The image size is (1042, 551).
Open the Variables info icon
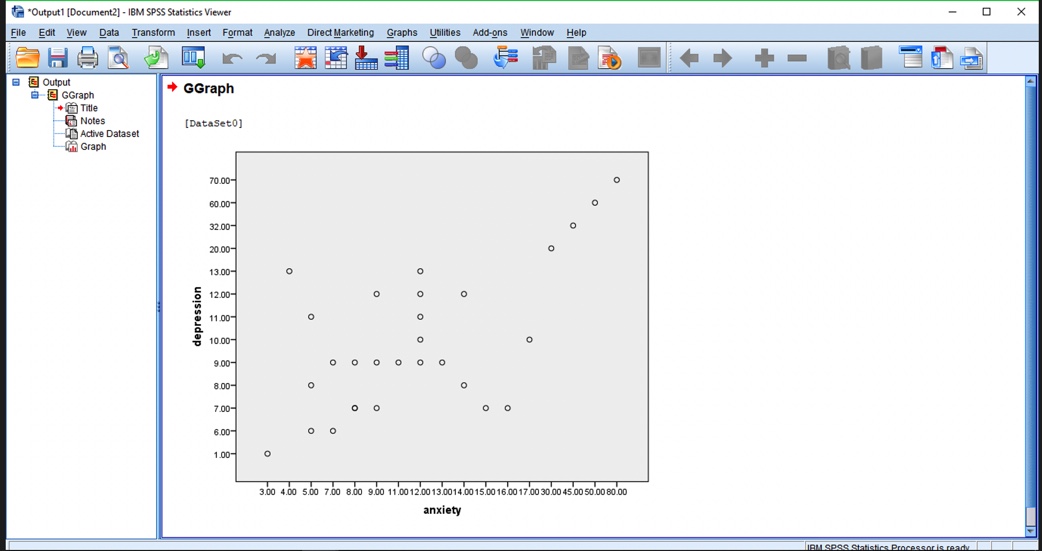pyautogui.click(x=397, y=58)
